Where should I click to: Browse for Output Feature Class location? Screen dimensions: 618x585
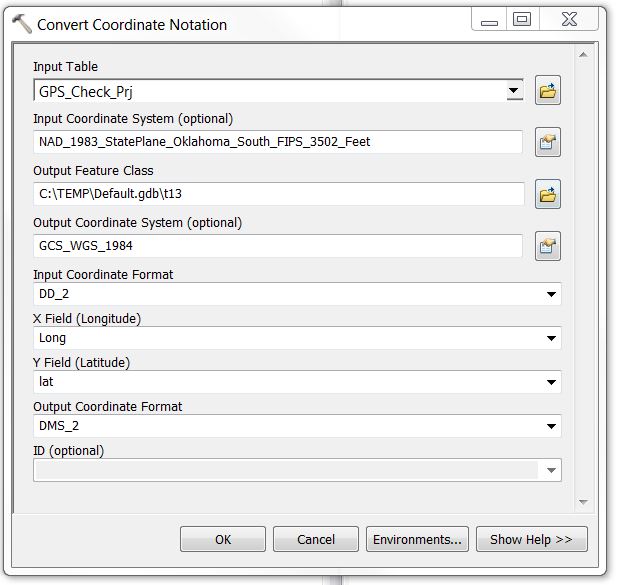click(547, 195)
